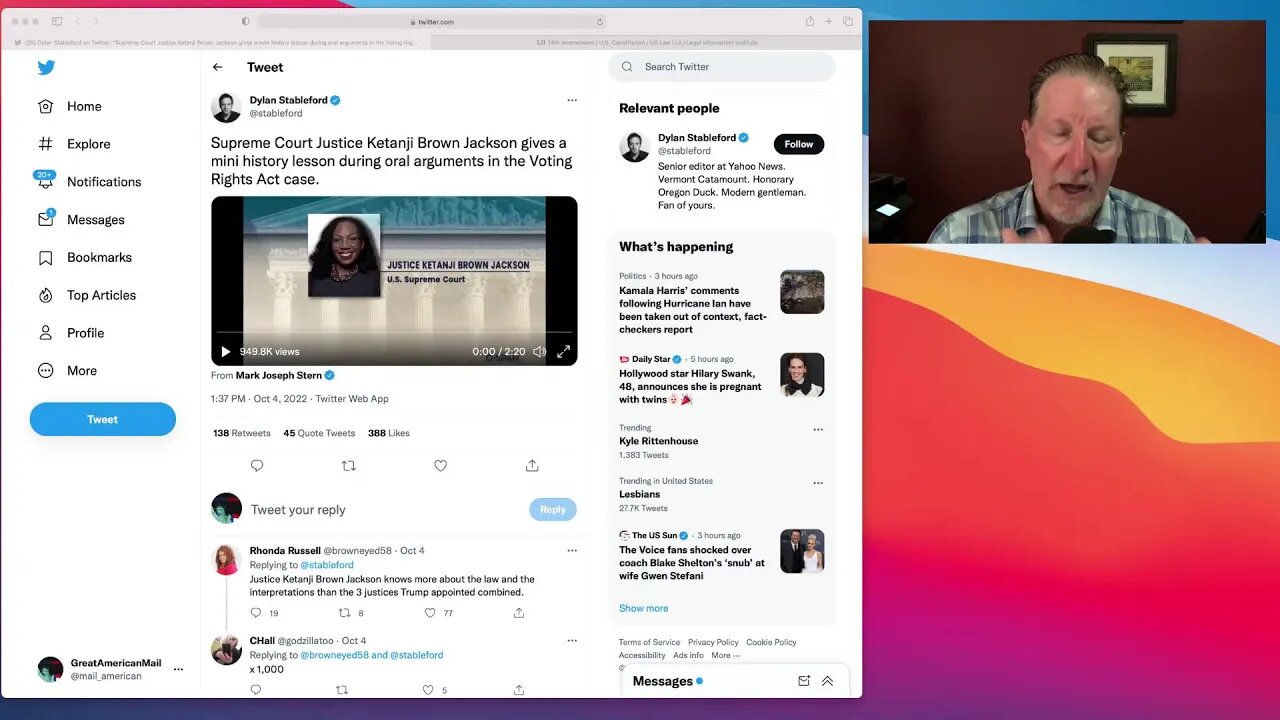Retweet Rhonda Russell's reply
This screenshot has width=1280, height=720.
coord(344,613)
